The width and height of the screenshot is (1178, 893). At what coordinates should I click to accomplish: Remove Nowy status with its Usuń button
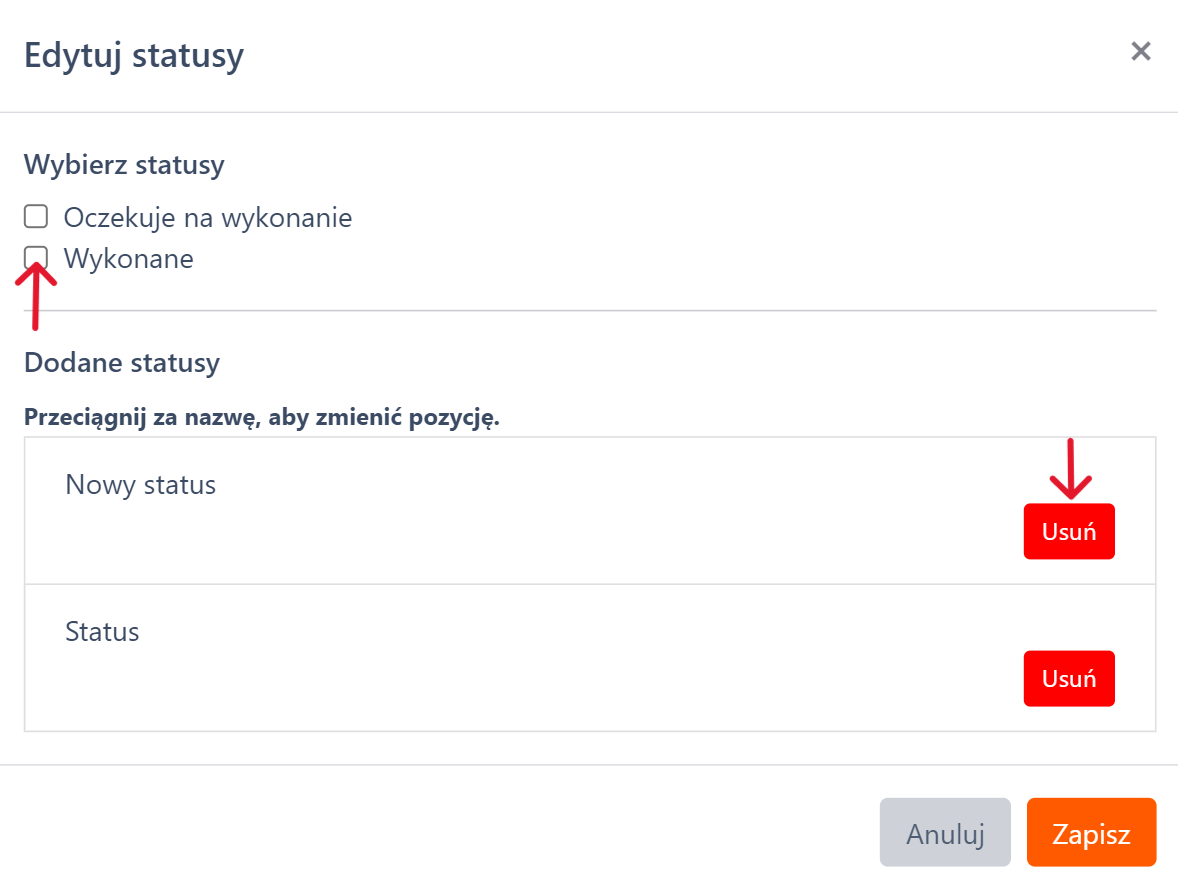click(x=1068, y=531)
